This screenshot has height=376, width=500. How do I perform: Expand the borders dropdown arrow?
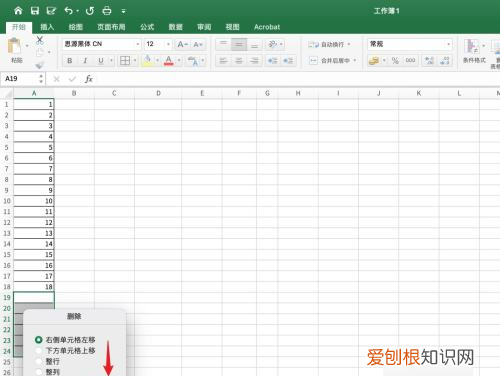coord(135,61)
